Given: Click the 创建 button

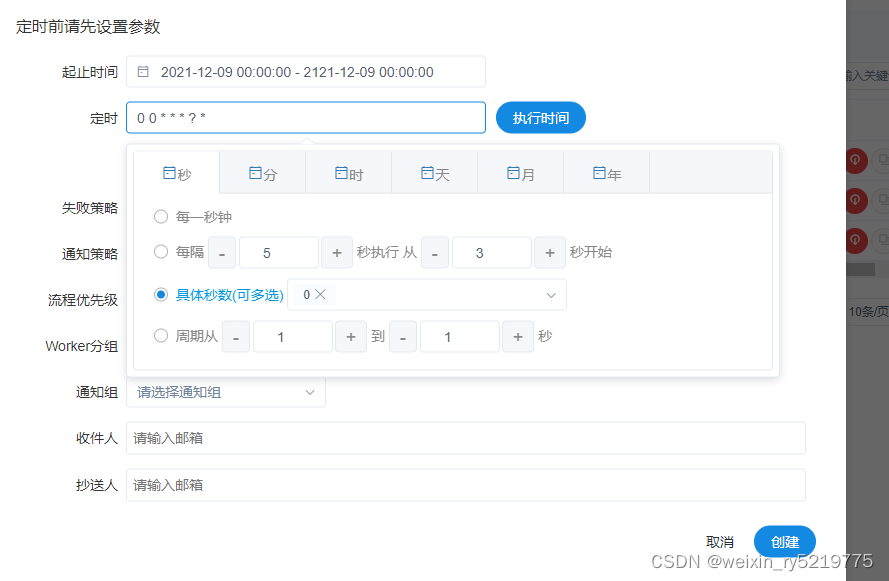Looking at the screenshot, I should click(785, 542).
